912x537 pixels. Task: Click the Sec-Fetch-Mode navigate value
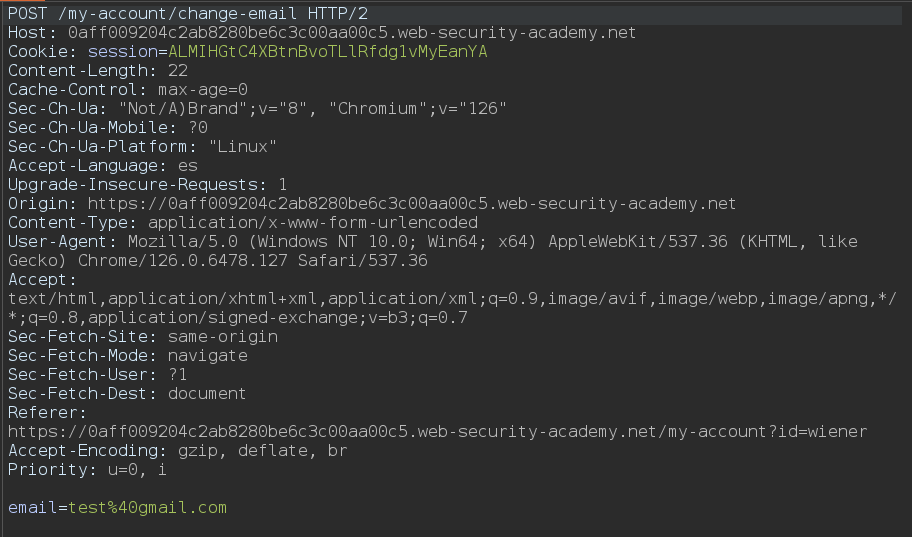click(208, 356)
